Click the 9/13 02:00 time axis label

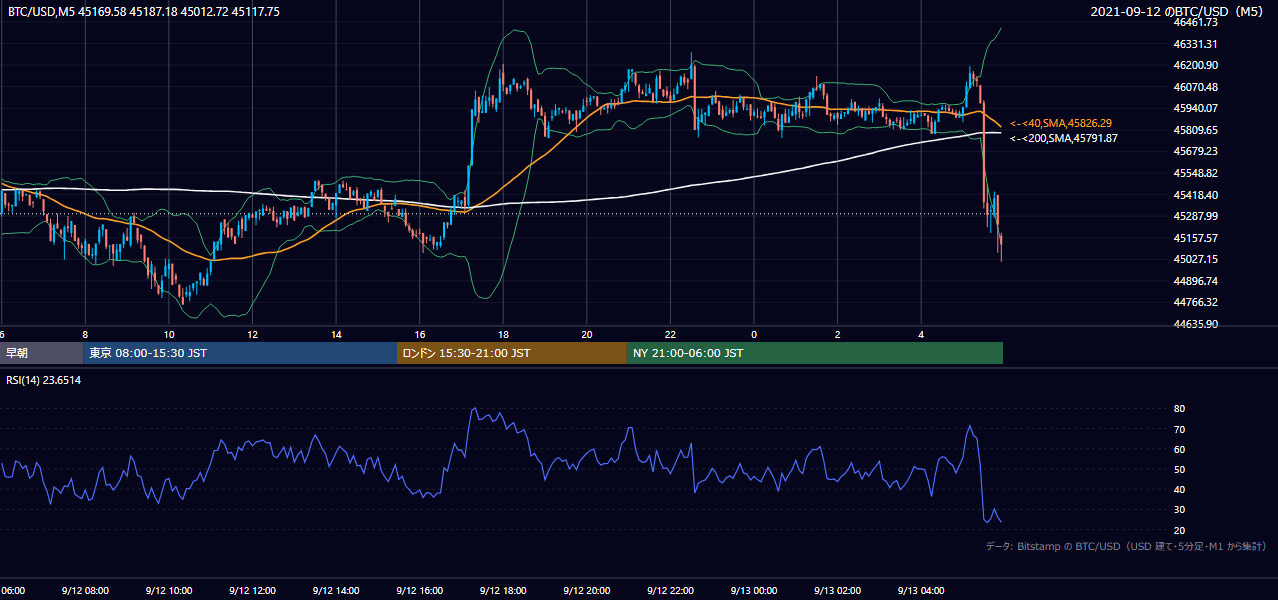[838, 590]
